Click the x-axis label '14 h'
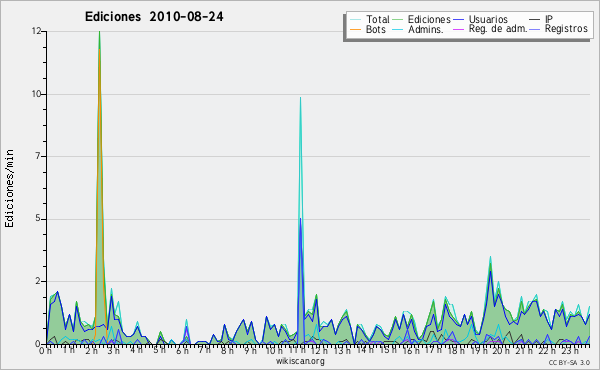Viewport: 600px width, 370px height. pos(365,350)
